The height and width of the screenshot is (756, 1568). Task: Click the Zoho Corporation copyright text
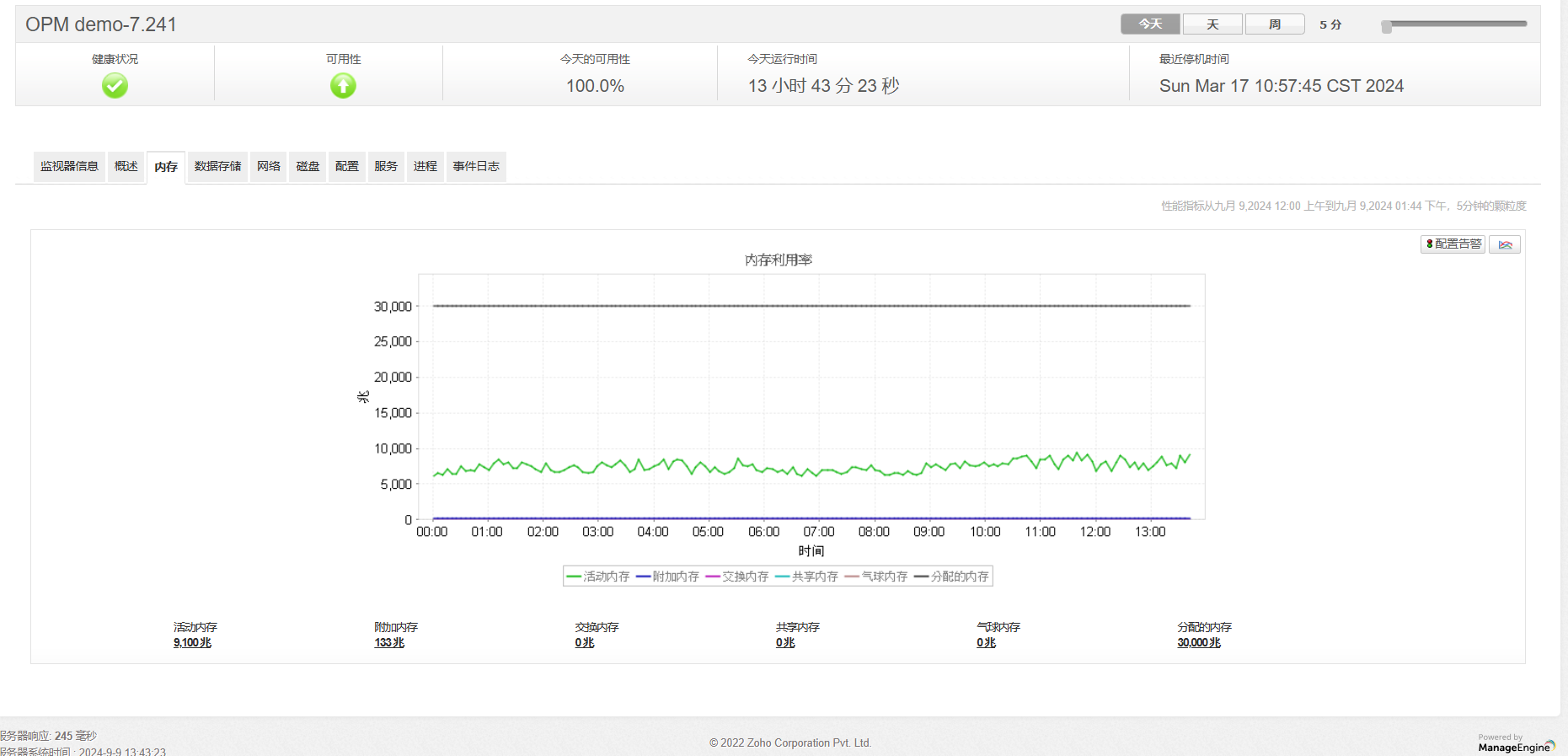pyautogui.click(x=790, y=743)
